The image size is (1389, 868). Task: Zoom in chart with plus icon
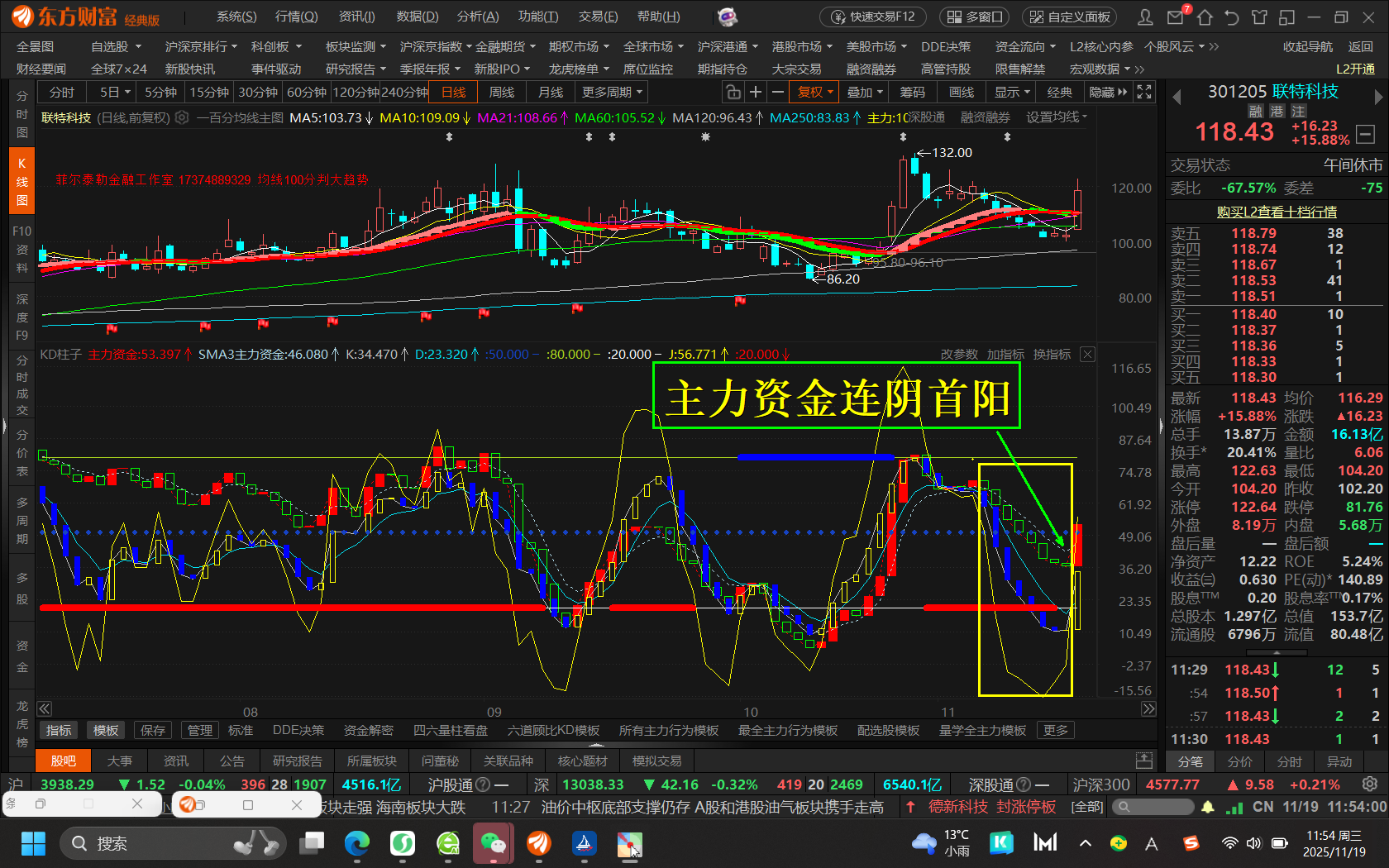(x=755, y=92)
